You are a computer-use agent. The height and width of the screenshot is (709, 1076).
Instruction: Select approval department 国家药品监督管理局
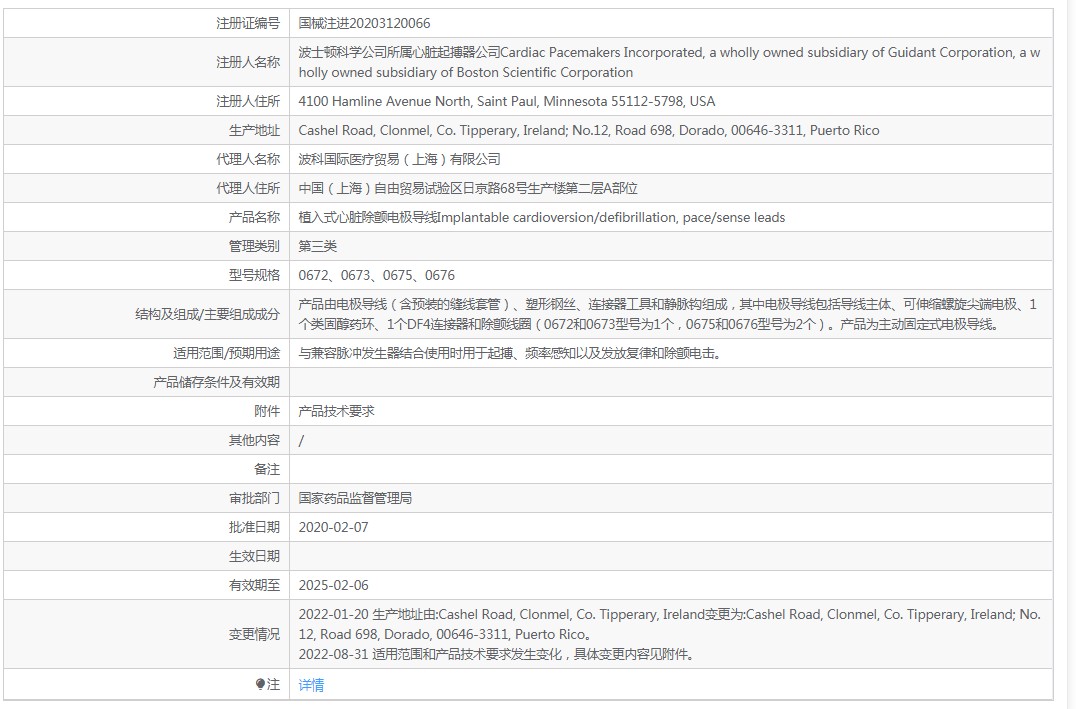pos(355,498)
